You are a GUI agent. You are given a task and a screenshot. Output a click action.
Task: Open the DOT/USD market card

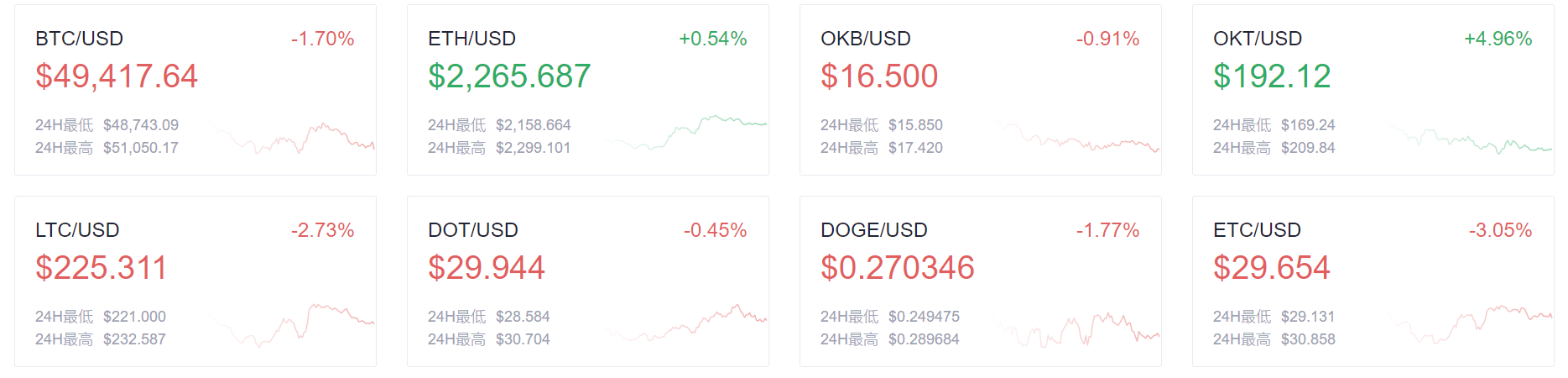pyautogui.click(x=588, y=281)
